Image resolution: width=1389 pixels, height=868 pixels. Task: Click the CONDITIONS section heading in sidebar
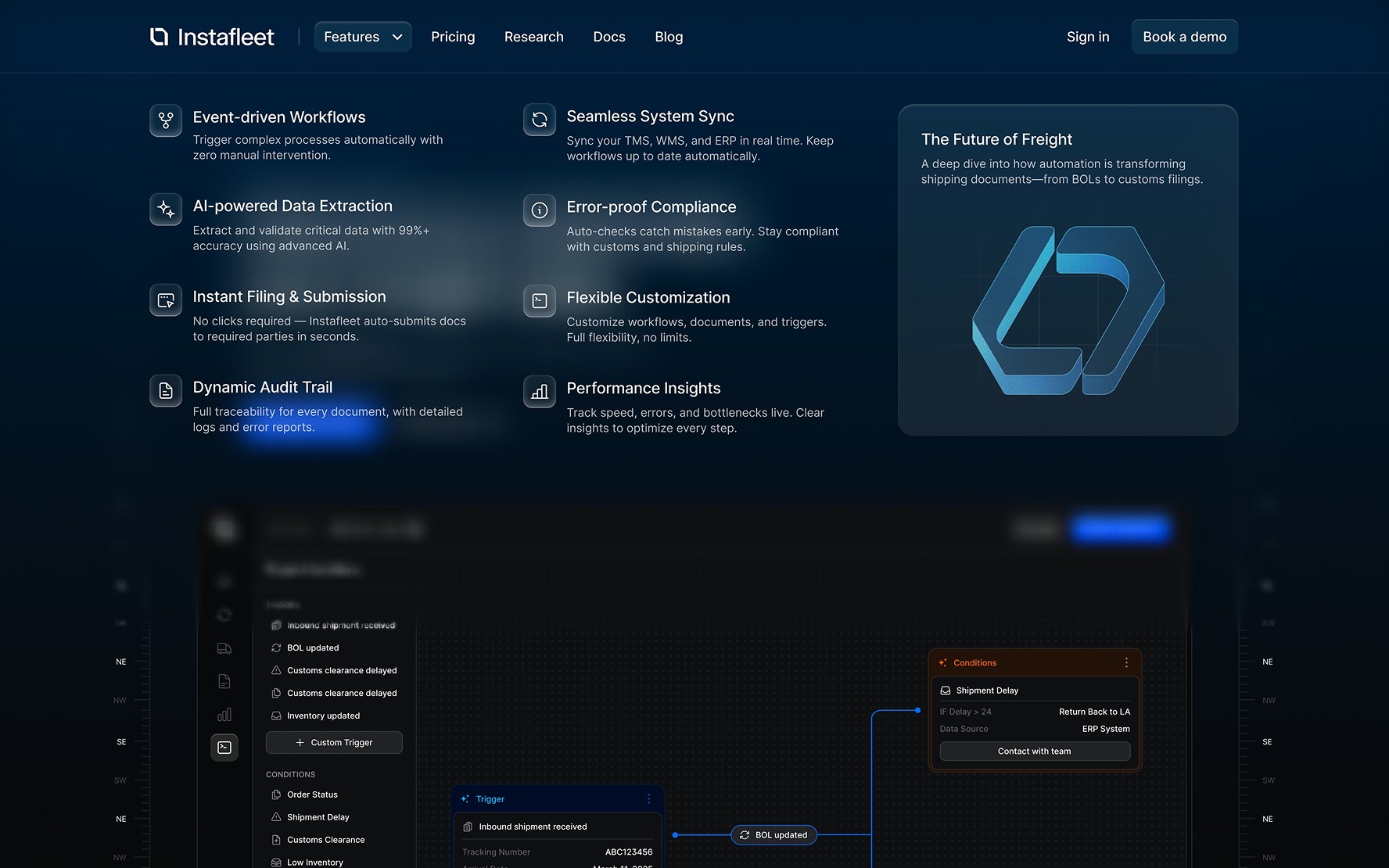click(x=291, y=774)
